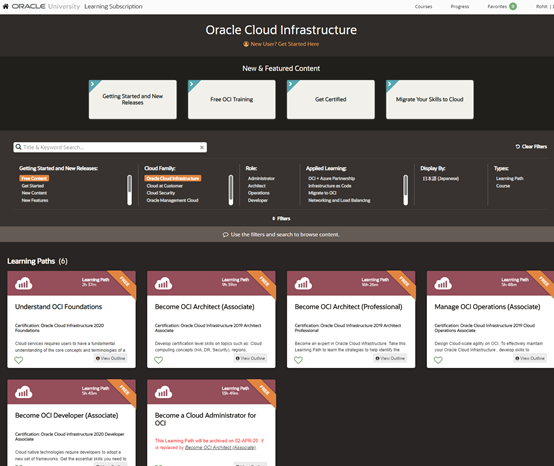Favorite Become OCI Architect (Associate) heart icon
This screenshot has height=466, width=554.
(158, 360)
